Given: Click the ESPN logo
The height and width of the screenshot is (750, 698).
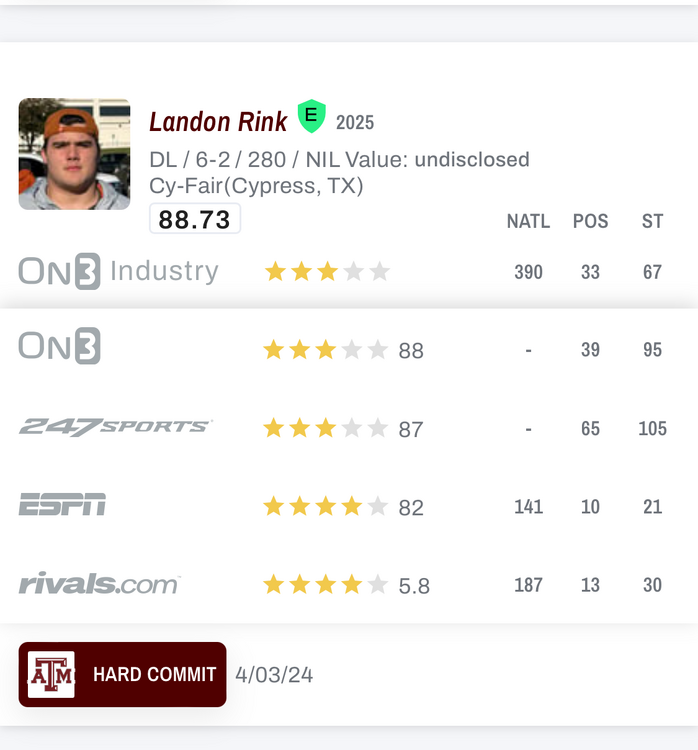Looking at the screenshot, I should 62,505.
